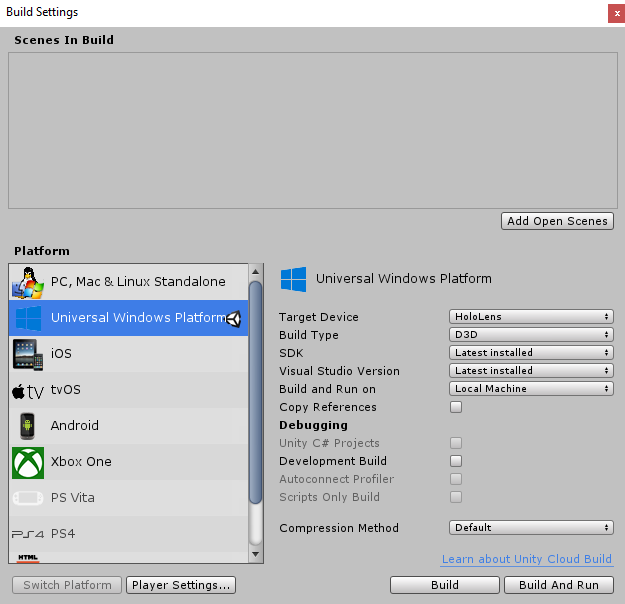This screenshot has height=604, width=625.
Task: Click the Visual Studio Version label
Action: click(339, 371)
